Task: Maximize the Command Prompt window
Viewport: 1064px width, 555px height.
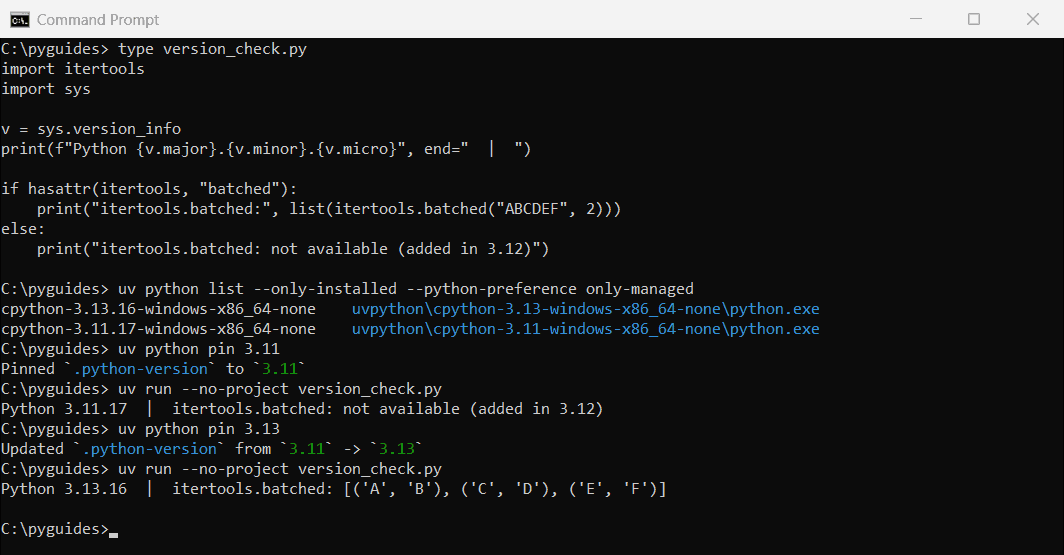Action: (x=974, y=19)
